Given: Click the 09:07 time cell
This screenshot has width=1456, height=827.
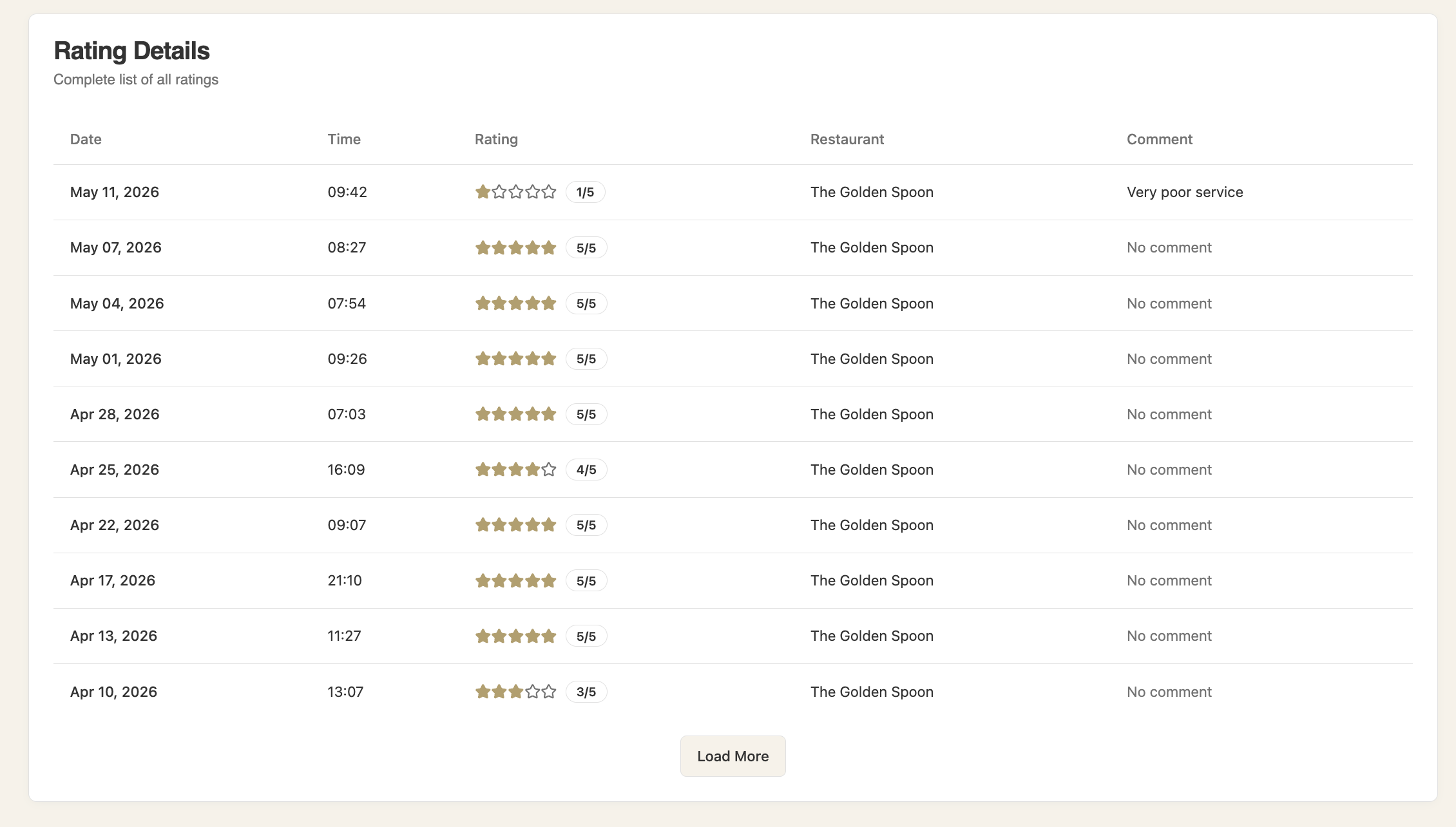Looking at the screenshot, I should [x=347, y=525].
